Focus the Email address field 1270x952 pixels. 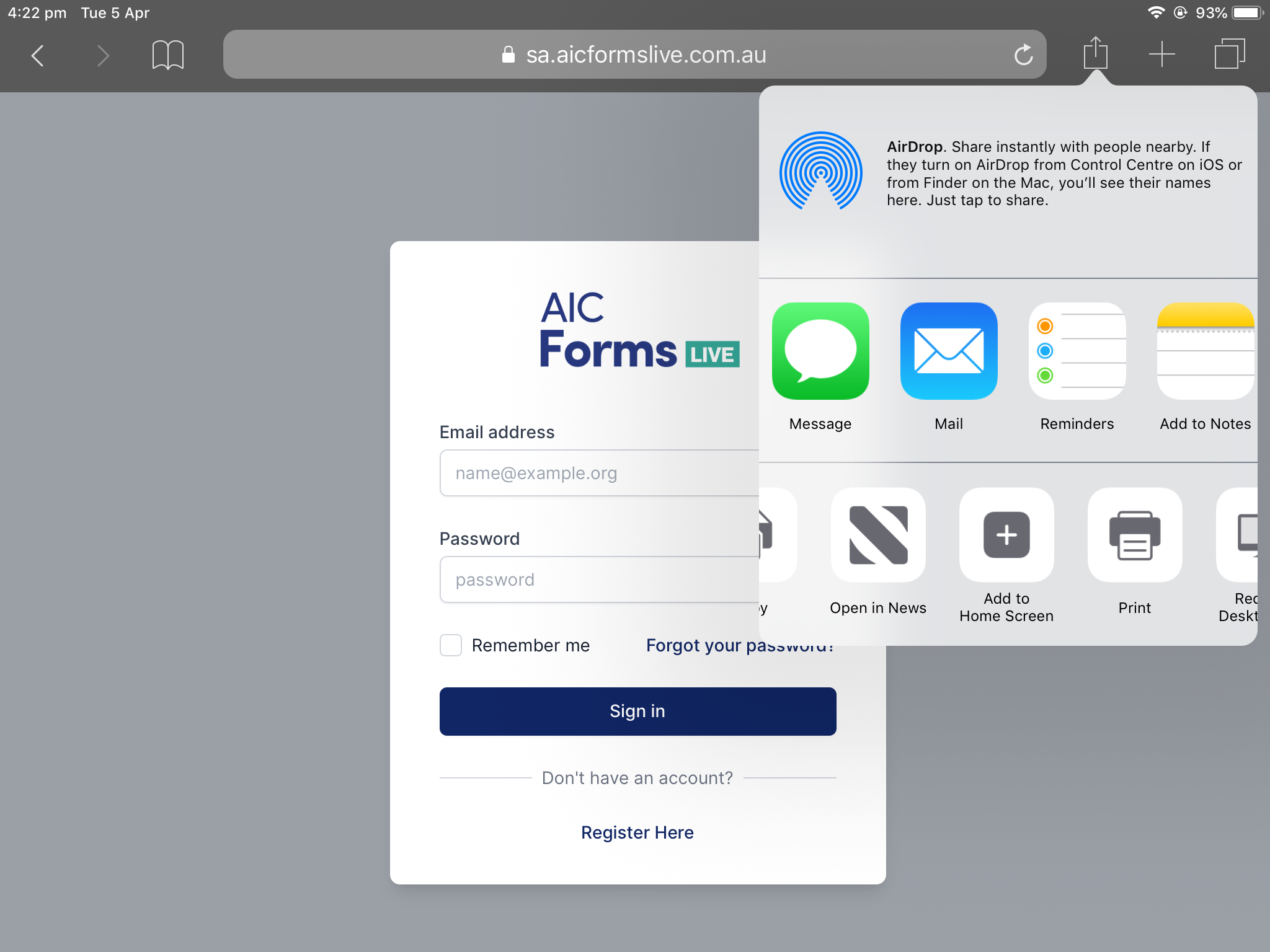[x=600, y=473]
